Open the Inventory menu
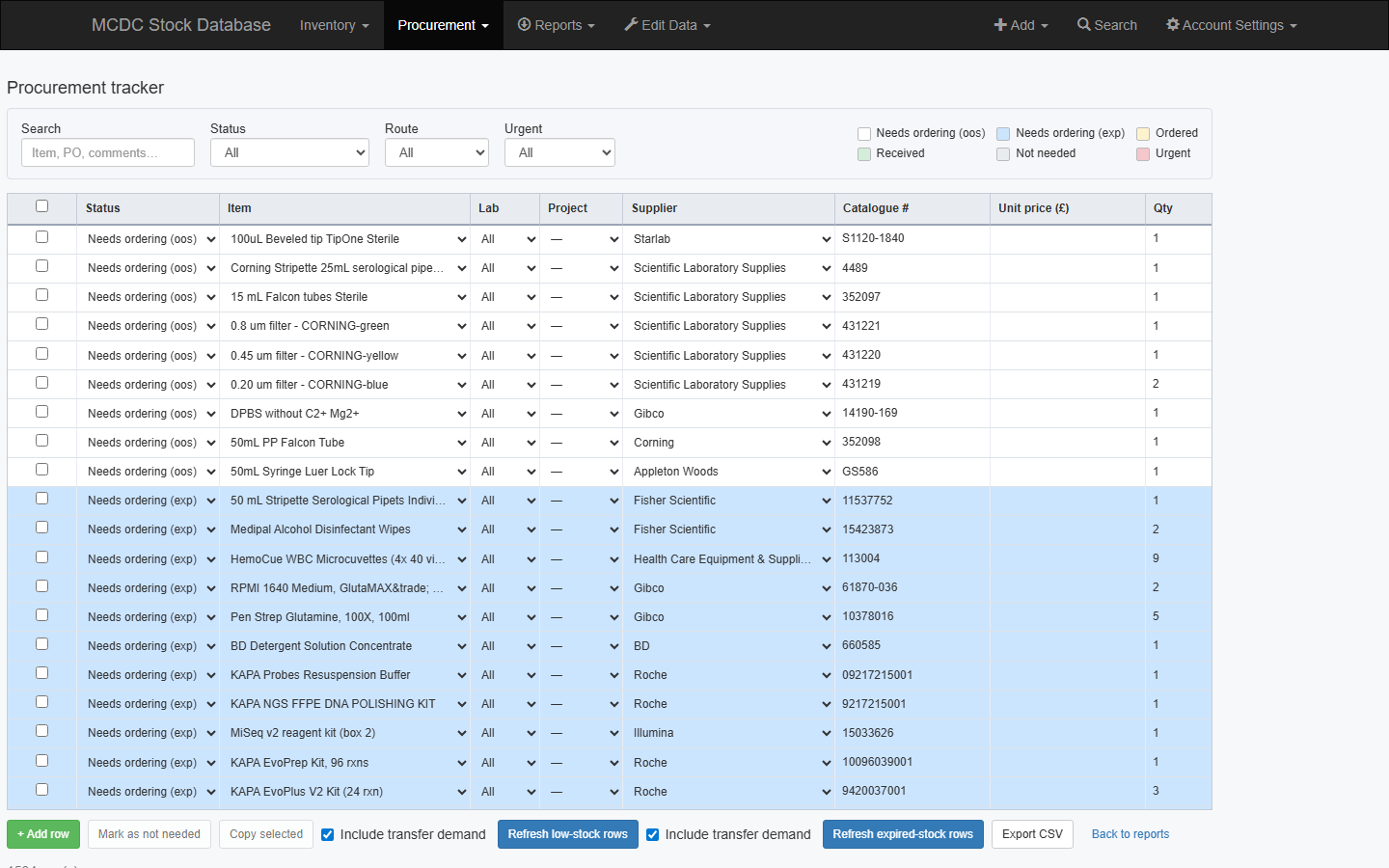The height and width of the screenshot is (868, 1389). 334,25
